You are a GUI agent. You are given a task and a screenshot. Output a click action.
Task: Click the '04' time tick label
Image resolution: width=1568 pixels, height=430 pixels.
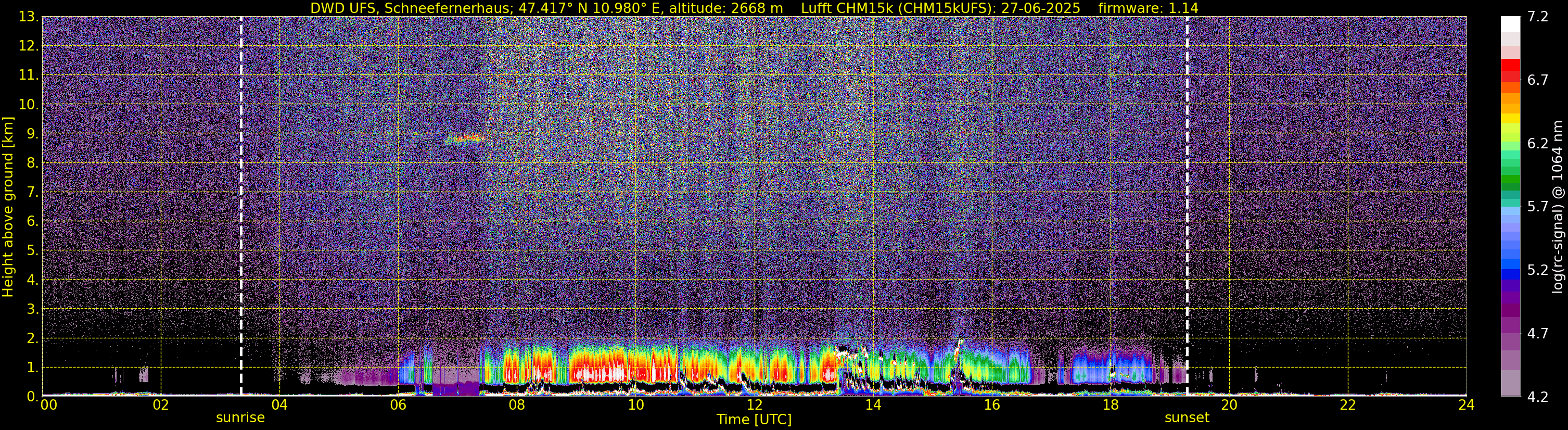(x=279, y=405)
